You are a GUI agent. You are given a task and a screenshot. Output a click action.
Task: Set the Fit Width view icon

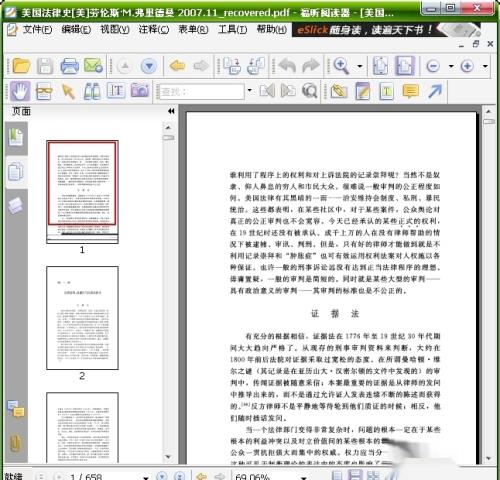pos(405,66)
